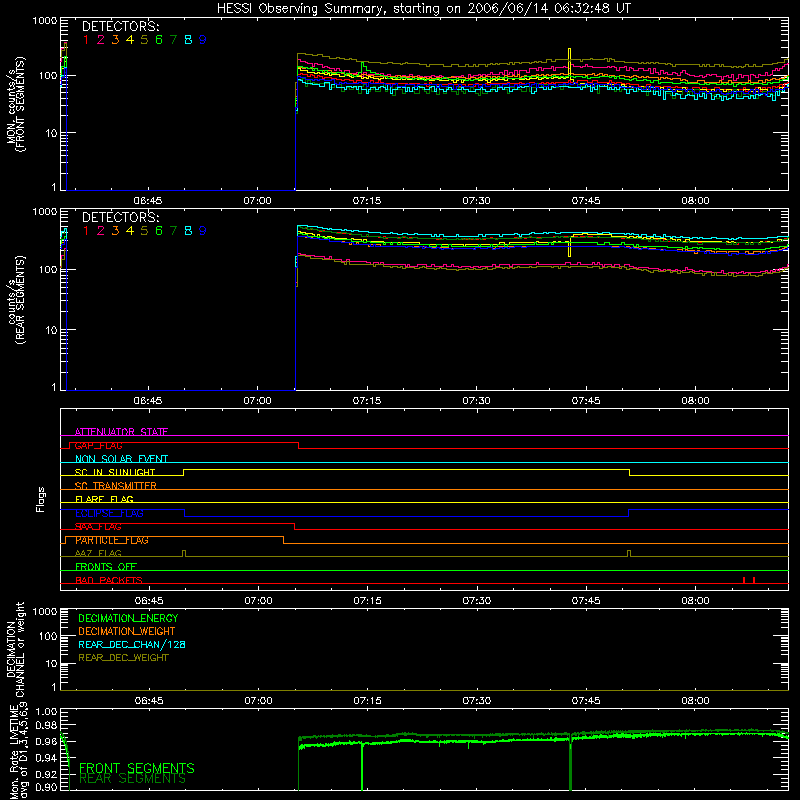Click the NON_SOLAR_EVENT flag label
The image size is (800, 800).
tap(121, 459)
